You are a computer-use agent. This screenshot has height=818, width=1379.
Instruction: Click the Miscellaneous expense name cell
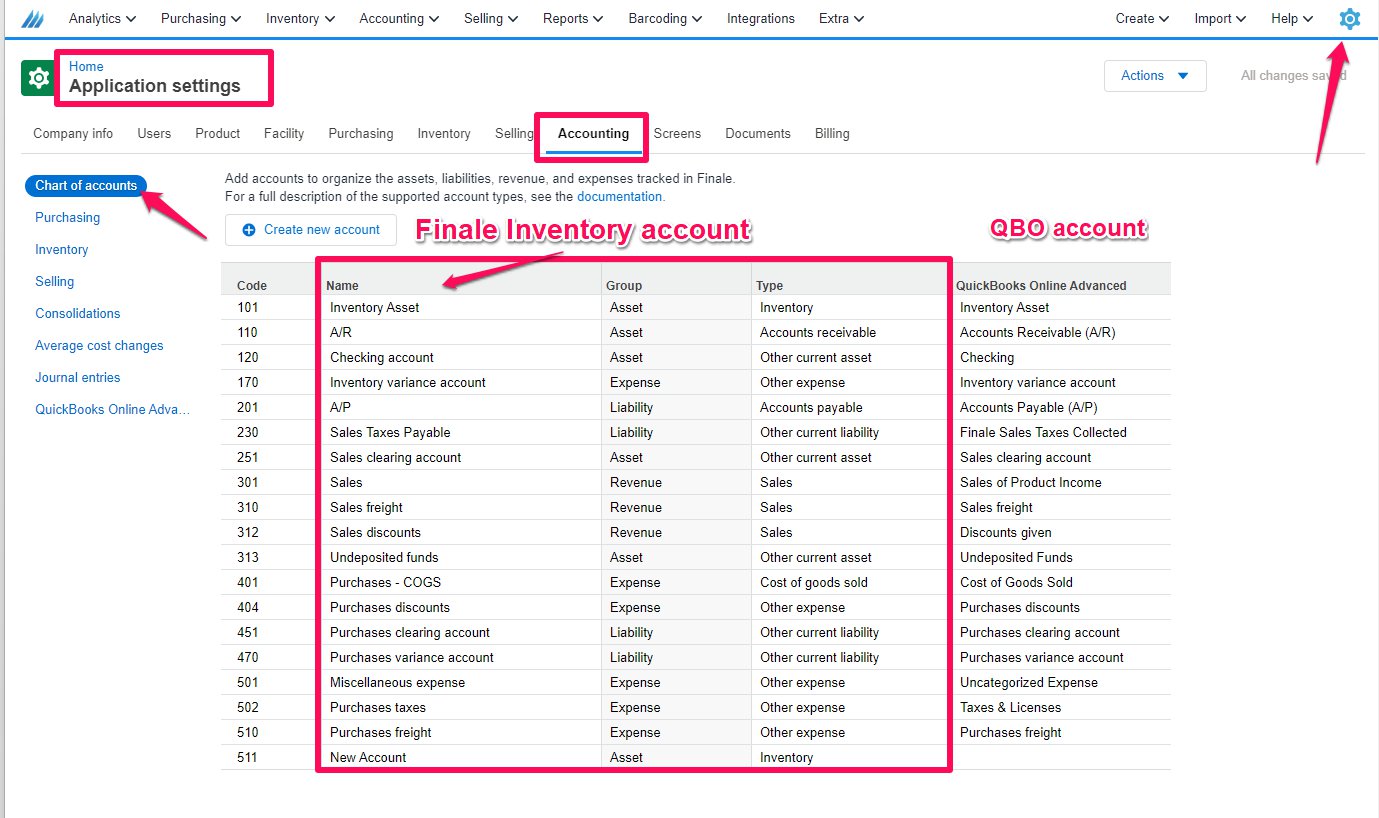[x=462, y=682]
